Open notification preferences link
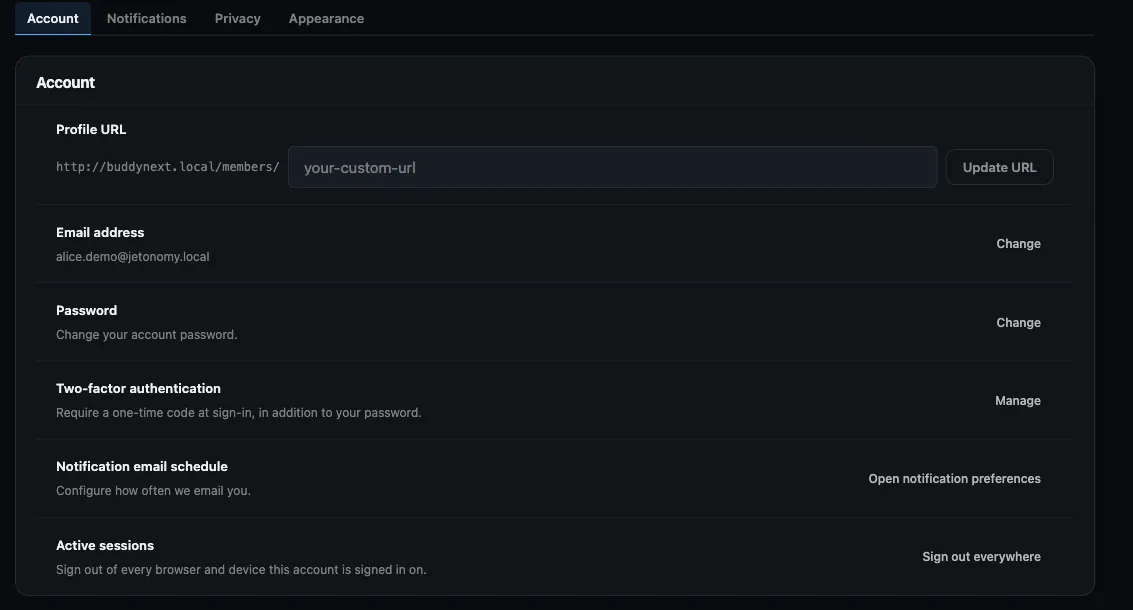 pyautogui.click(x=955, y=478)
